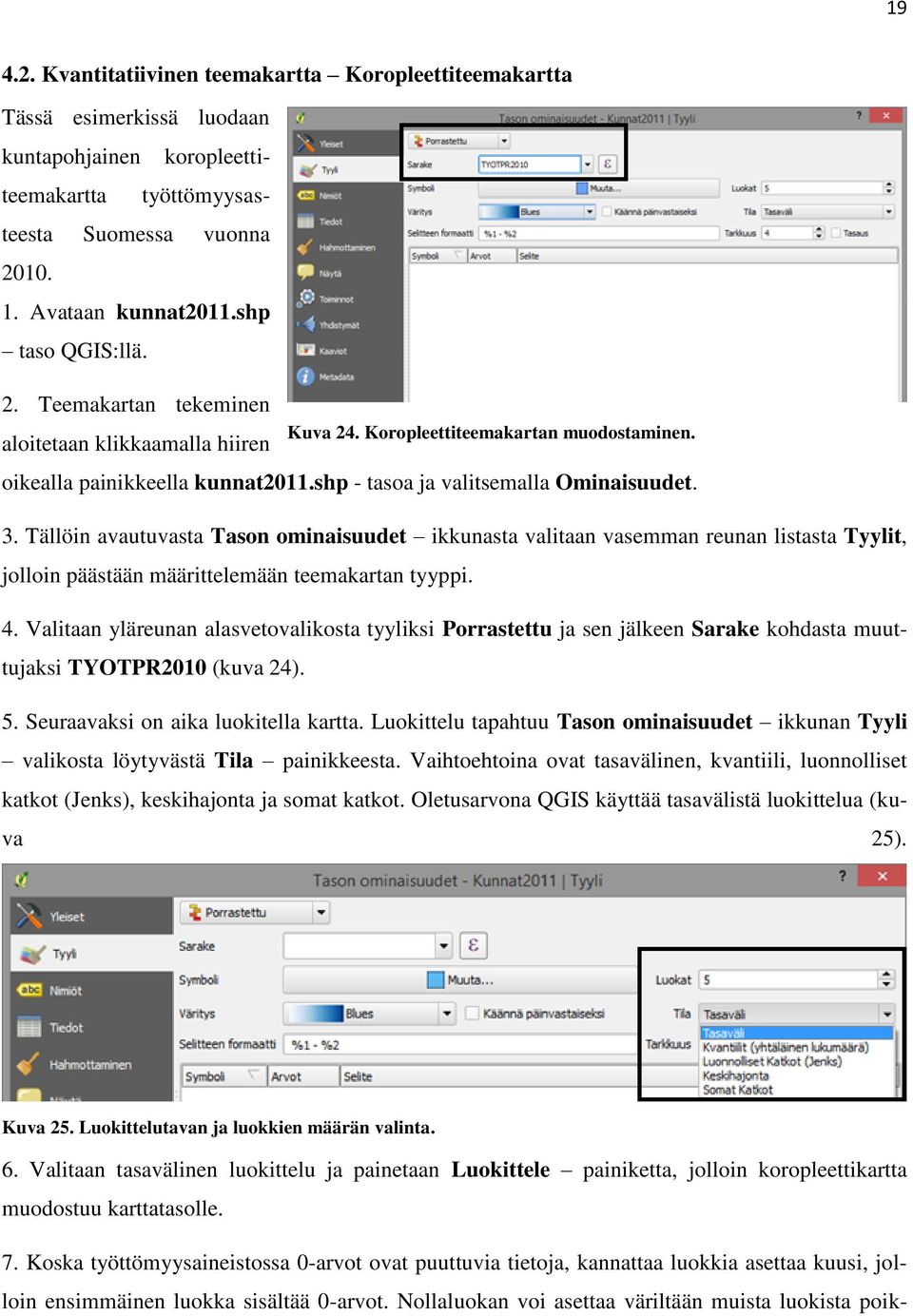Click Arvot column header in Kuva 24 dialog

point(492,256)
